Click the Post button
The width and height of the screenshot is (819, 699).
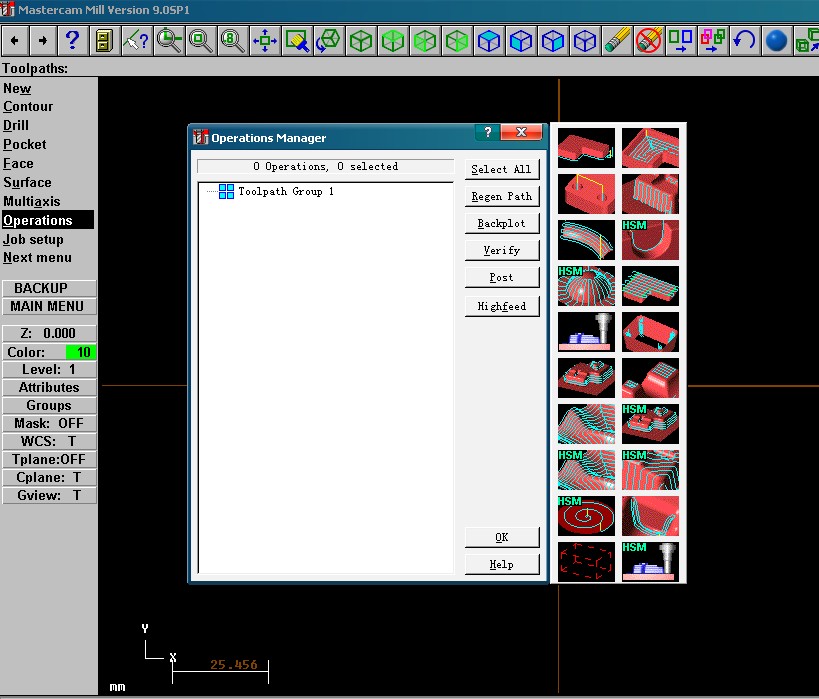[x=501, y=277]
